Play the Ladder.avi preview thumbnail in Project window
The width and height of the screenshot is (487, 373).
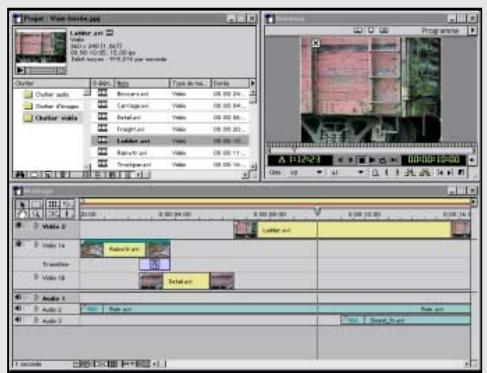(20, 70)
